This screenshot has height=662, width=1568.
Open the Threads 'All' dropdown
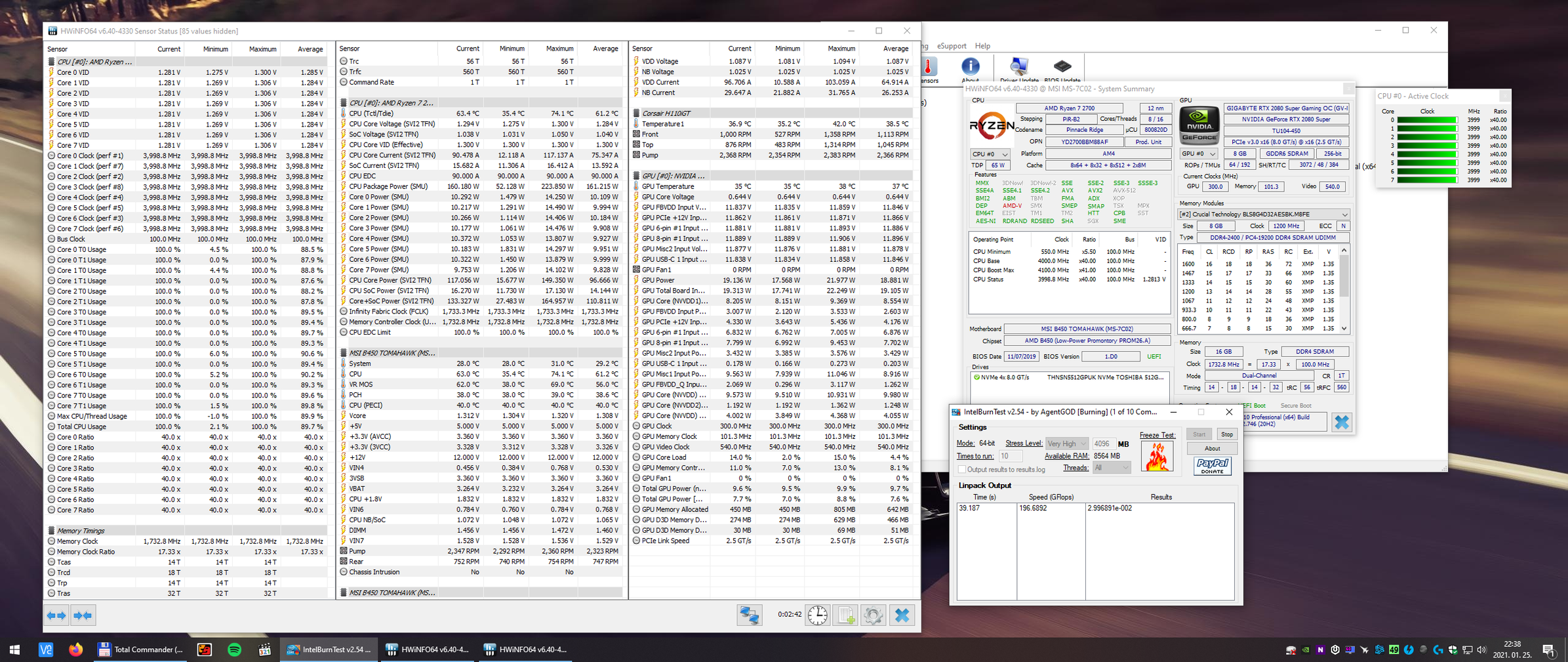coord(1112,468)
